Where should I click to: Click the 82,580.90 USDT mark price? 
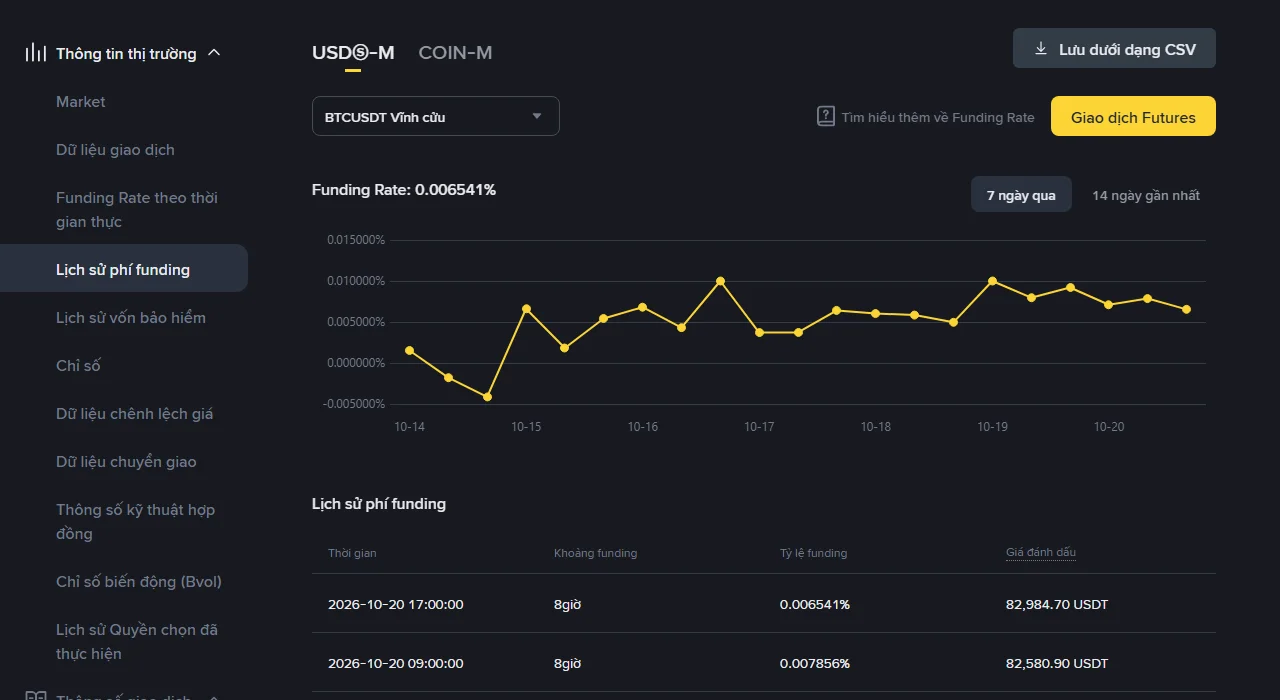[1057, 663]
